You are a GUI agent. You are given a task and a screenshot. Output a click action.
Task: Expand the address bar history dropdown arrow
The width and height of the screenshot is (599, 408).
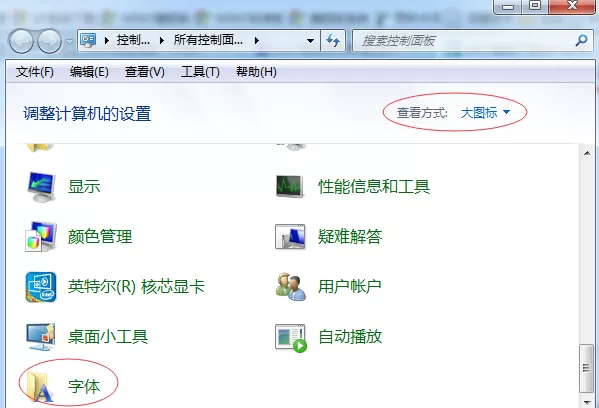(311, 40)
